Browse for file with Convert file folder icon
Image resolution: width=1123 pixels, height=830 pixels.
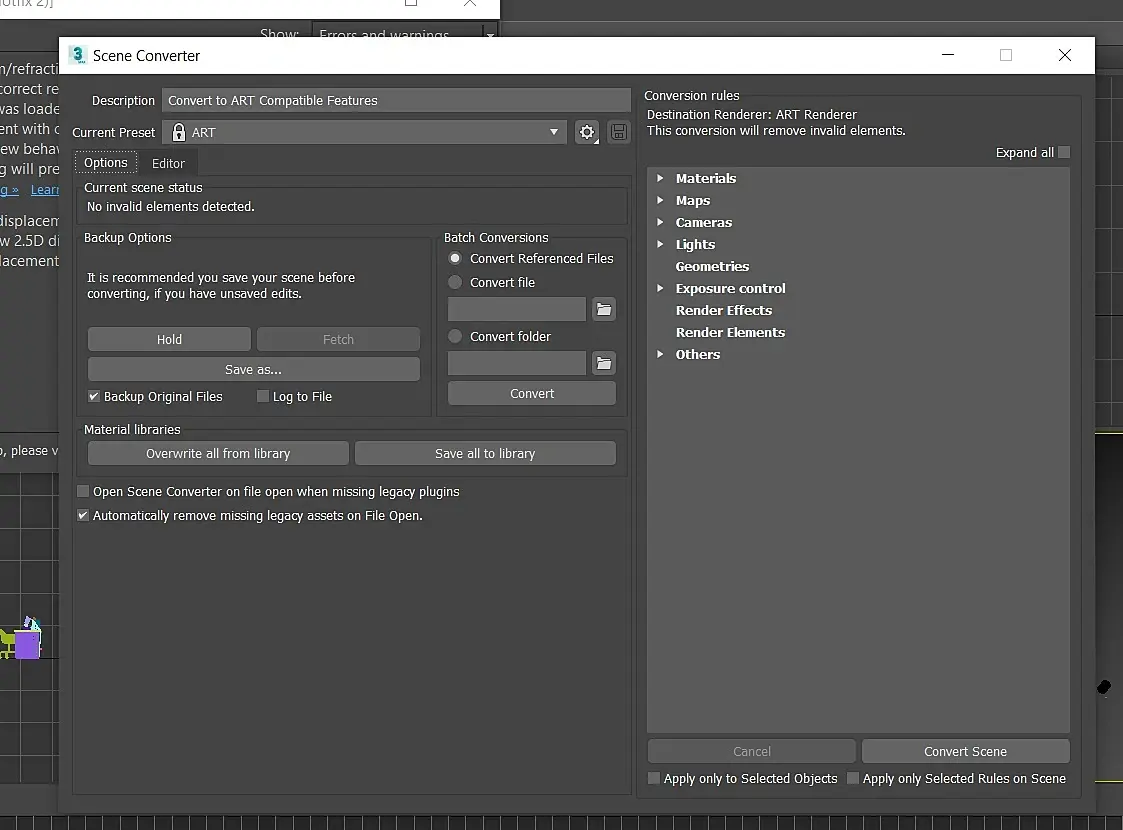(x=604, y=309)
